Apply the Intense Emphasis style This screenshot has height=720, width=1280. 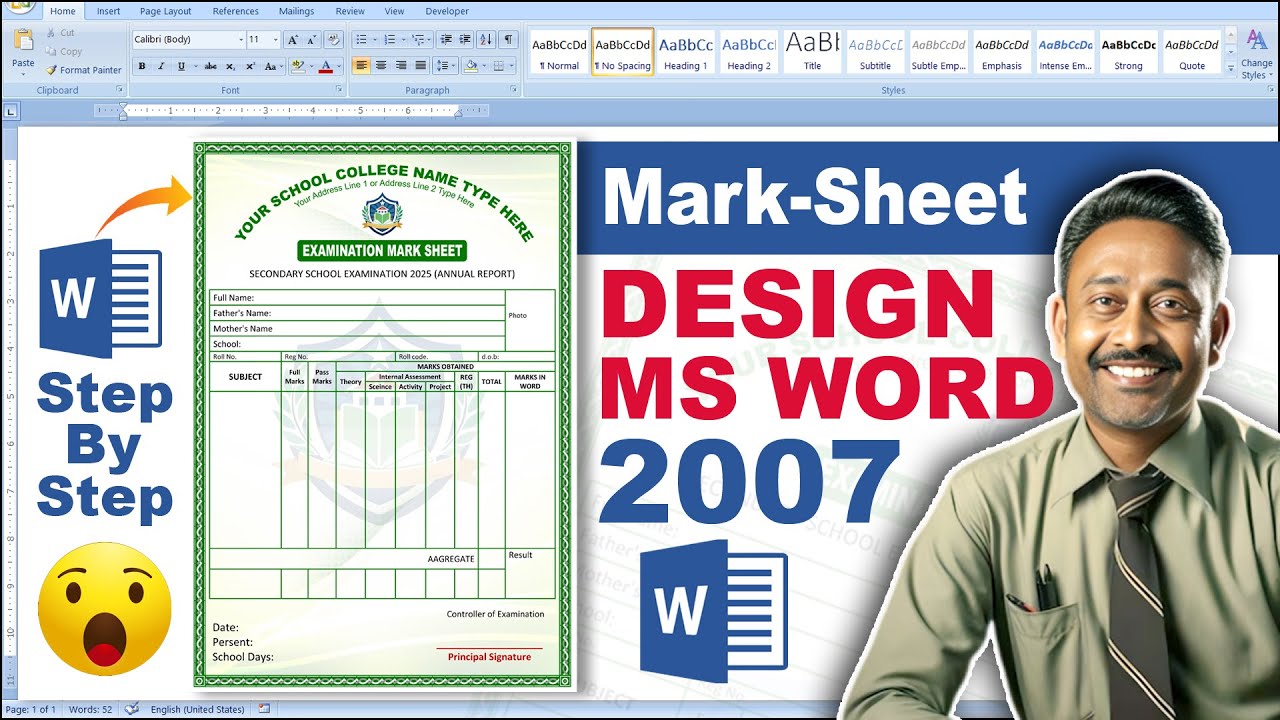click(x=1065, y=52)
